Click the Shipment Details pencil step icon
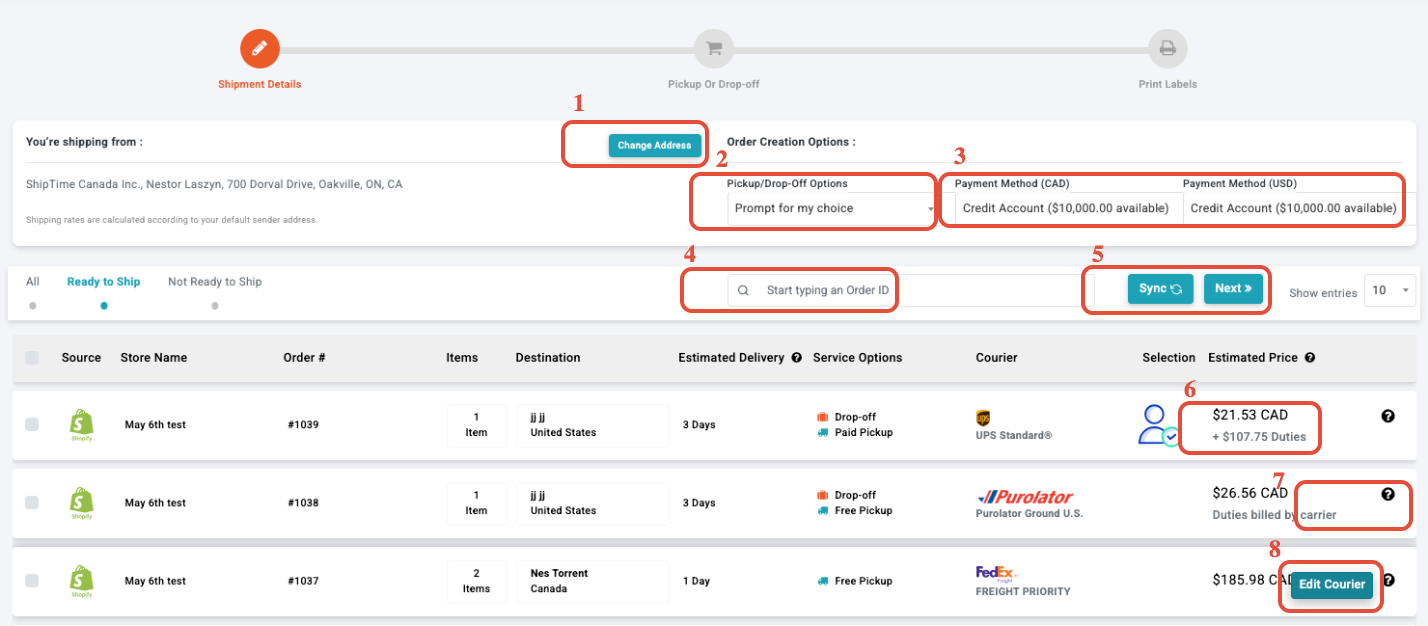Image resolution: width=1428 pixels, height=626 pixels. 259,48
